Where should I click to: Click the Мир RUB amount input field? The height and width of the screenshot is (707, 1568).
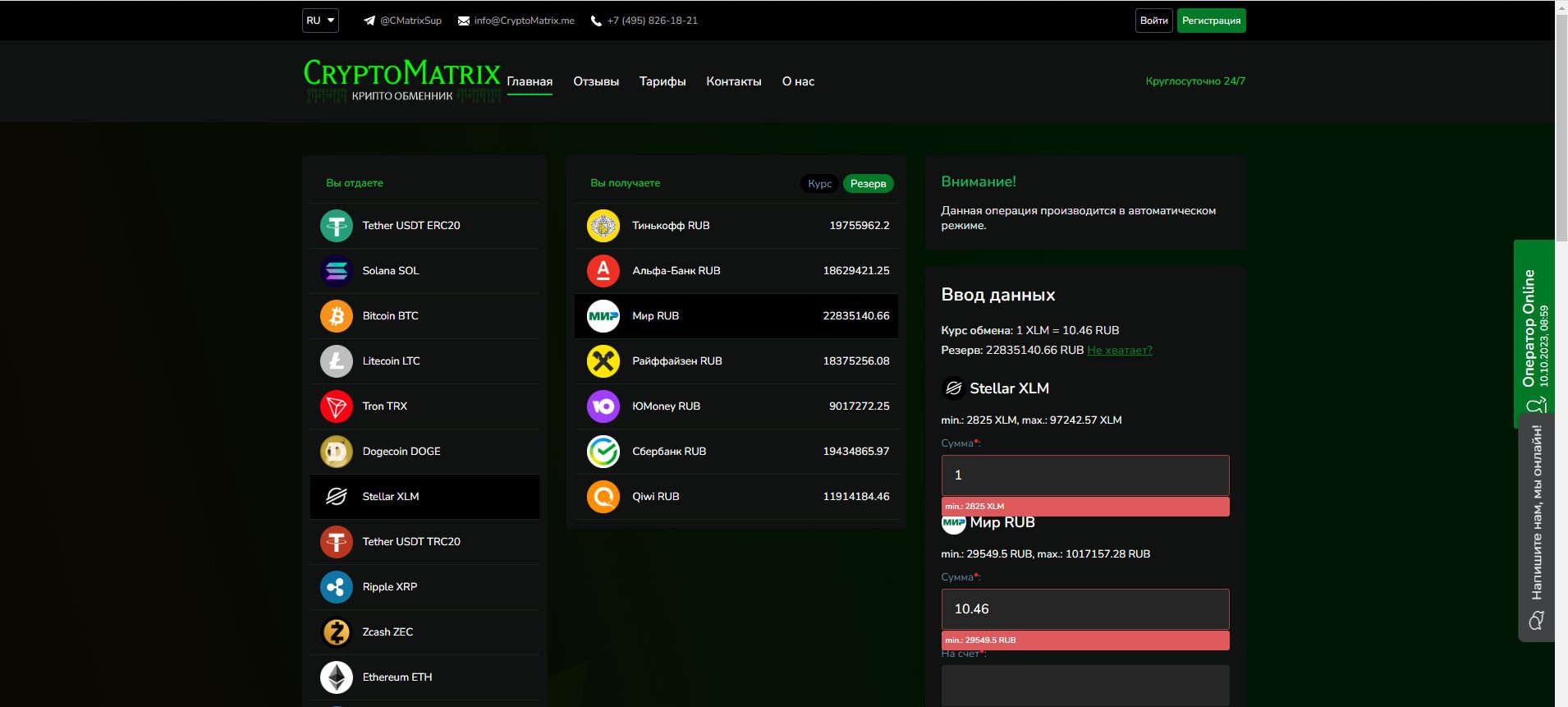(x=1085, y=609)
